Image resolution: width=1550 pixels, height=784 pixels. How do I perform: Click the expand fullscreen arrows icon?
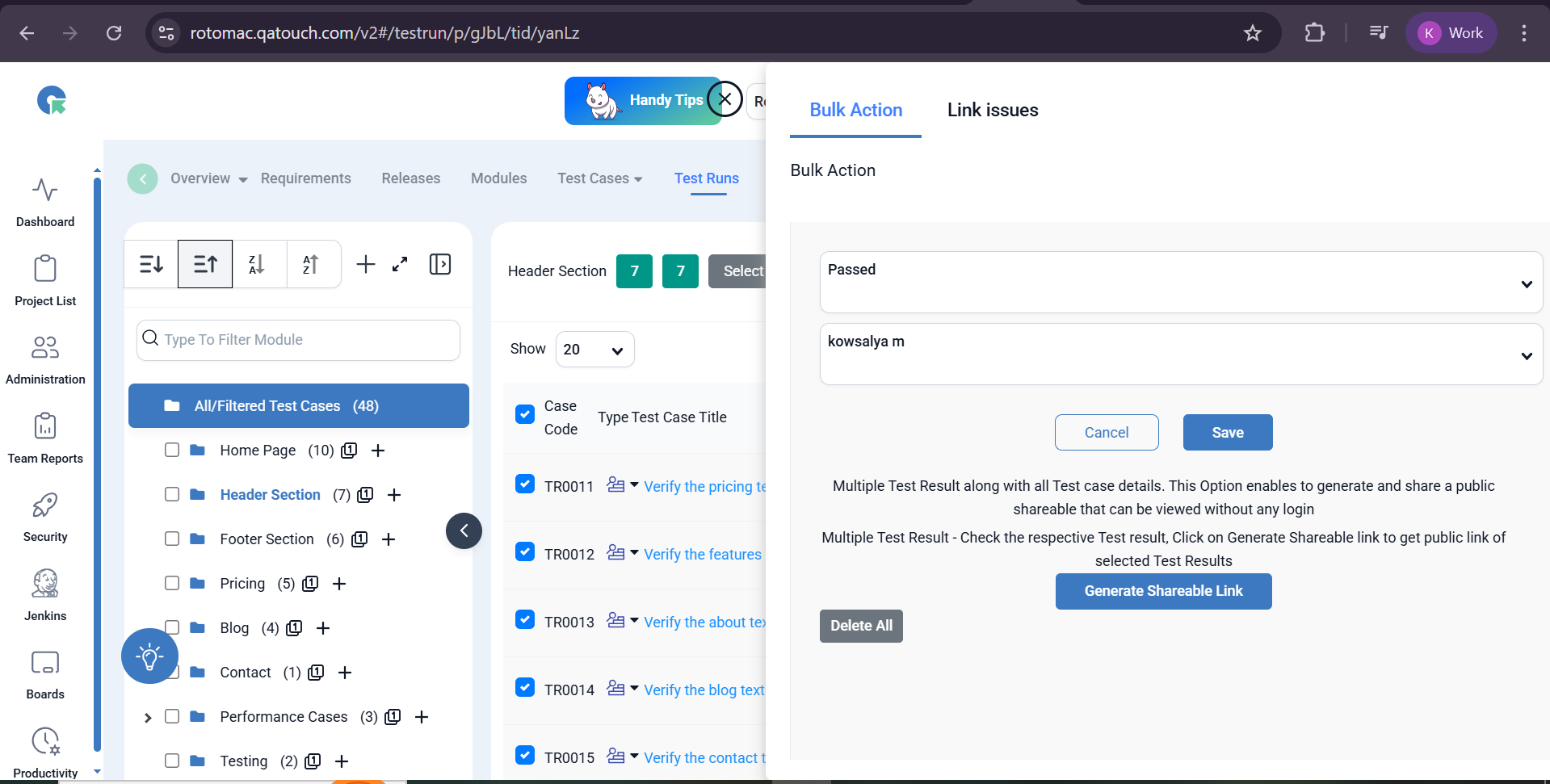click(400, 264)
